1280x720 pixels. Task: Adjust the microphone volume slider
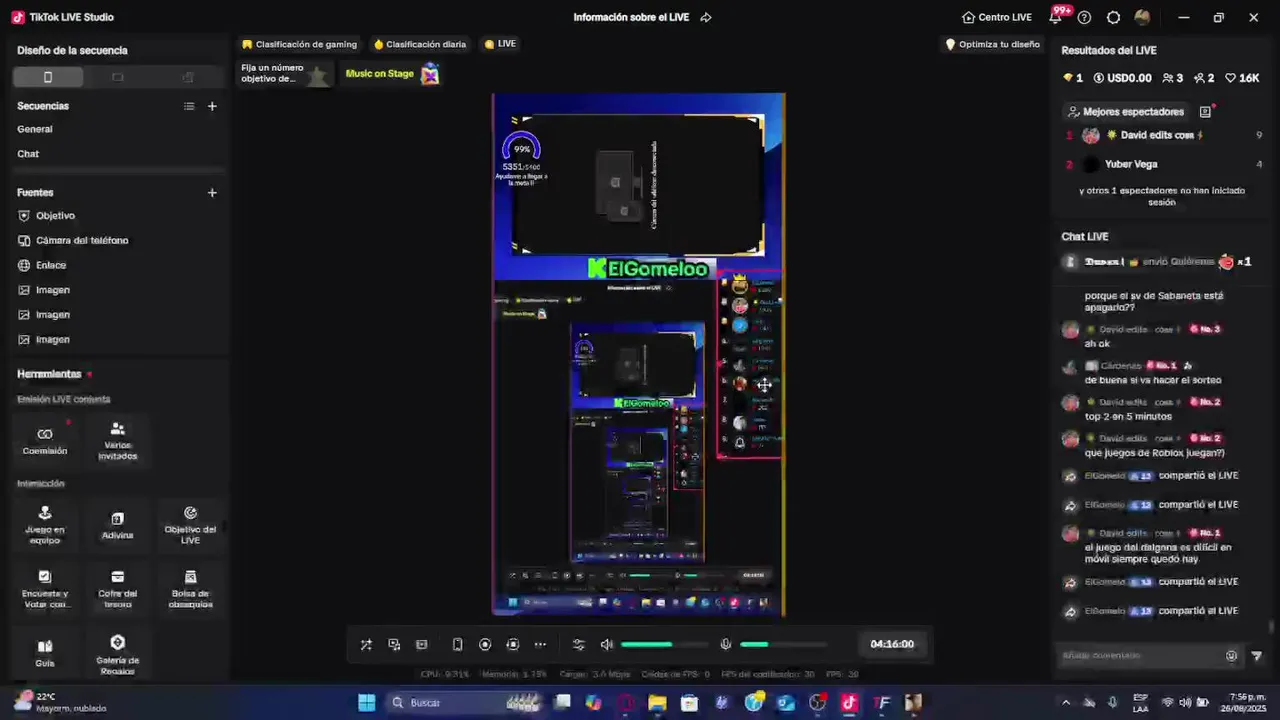(783, 645)
